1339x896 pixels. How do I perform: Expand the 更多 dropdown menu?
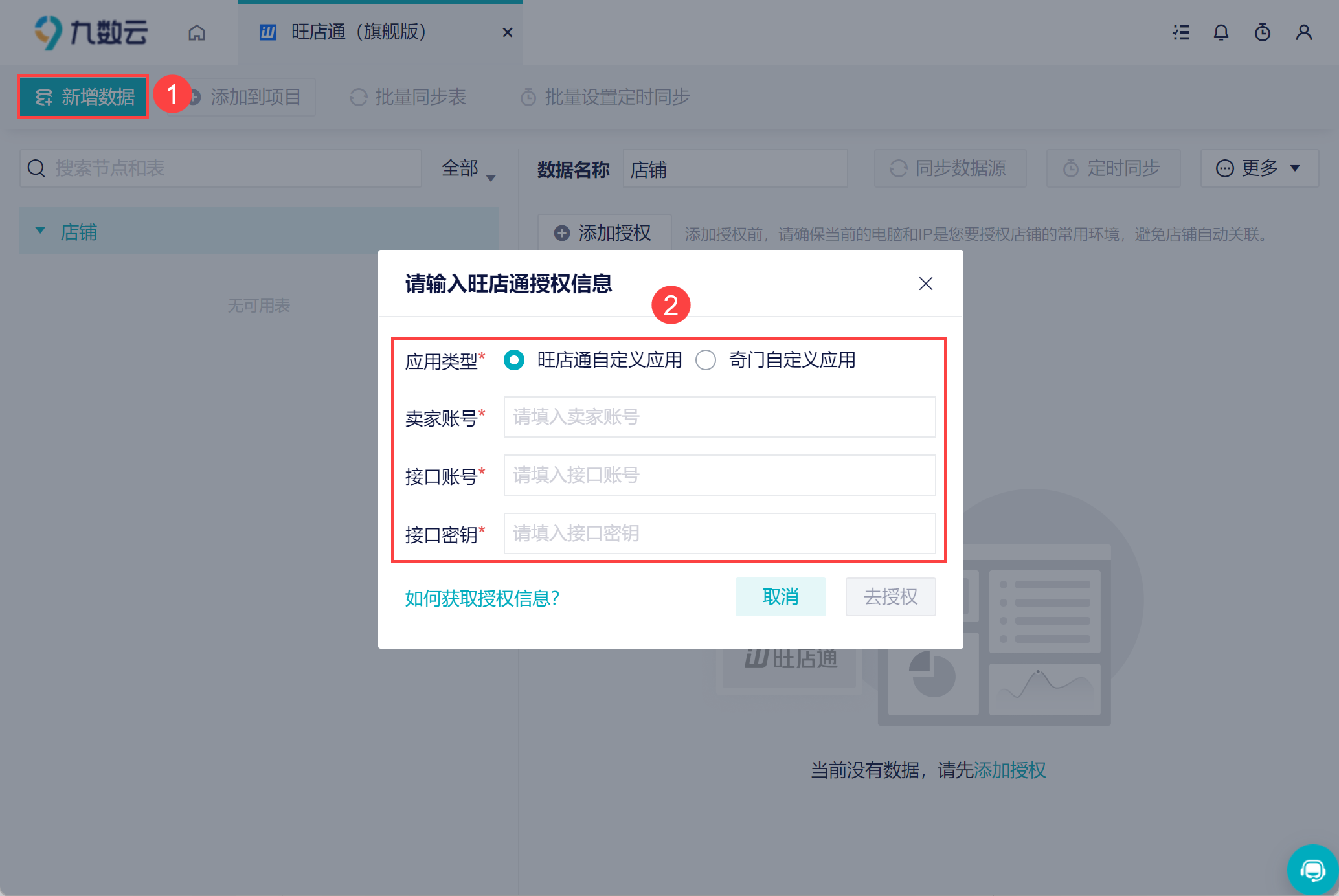(x=1259, y=168)
